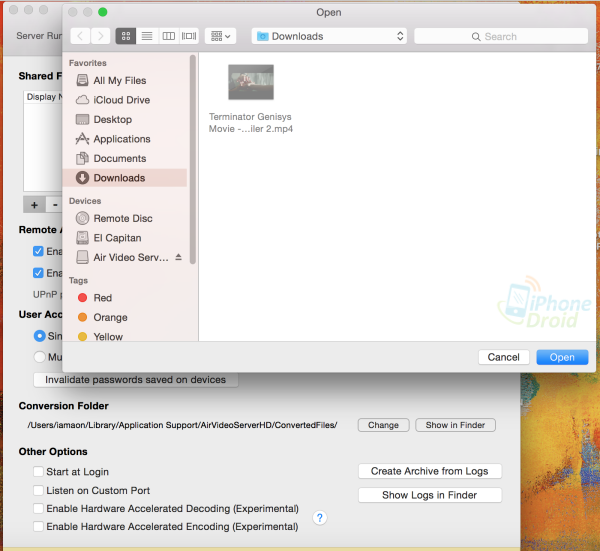Select Multiple users radio button

click(39, 357)
